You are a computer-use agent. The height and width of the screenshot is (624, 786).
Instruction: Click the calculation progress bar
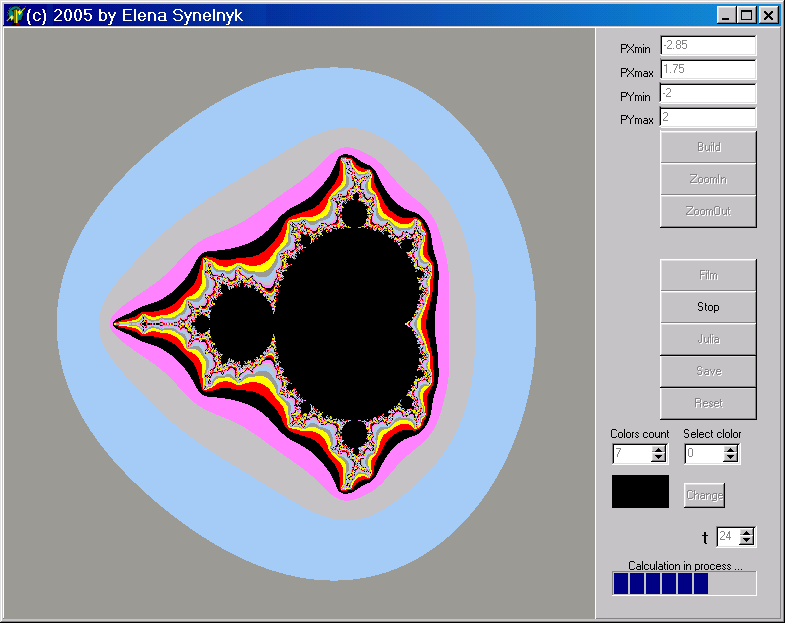pyautogui.click(x=684, y=584)
